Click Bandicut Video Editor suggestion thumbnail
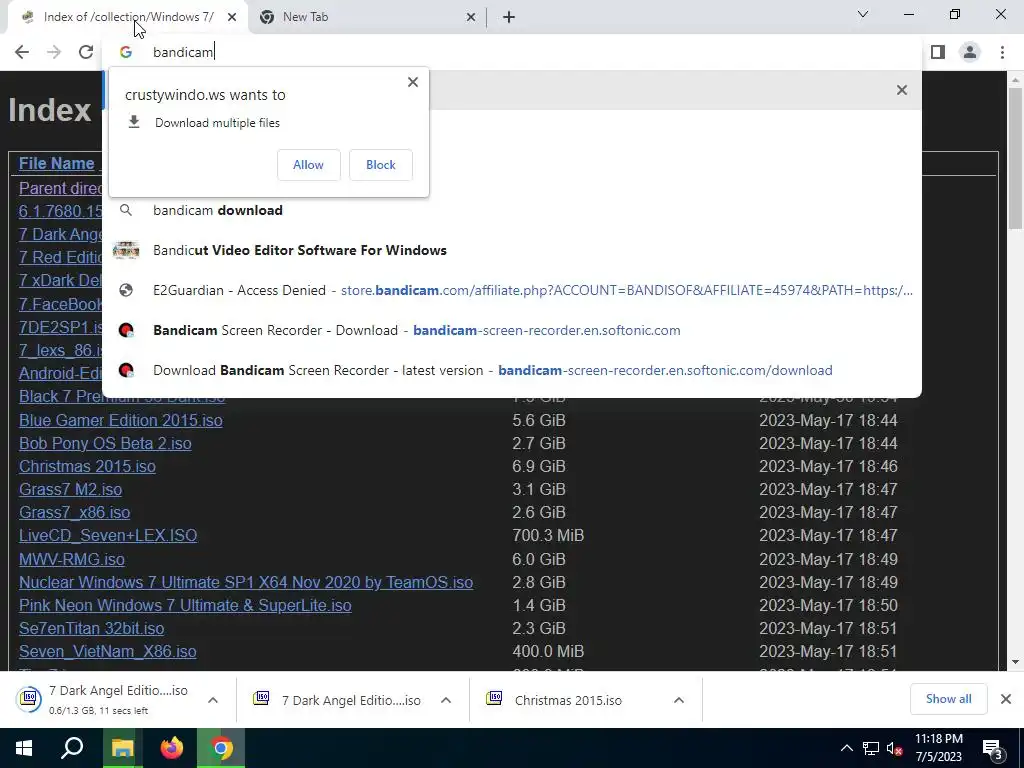 point(126,250)
